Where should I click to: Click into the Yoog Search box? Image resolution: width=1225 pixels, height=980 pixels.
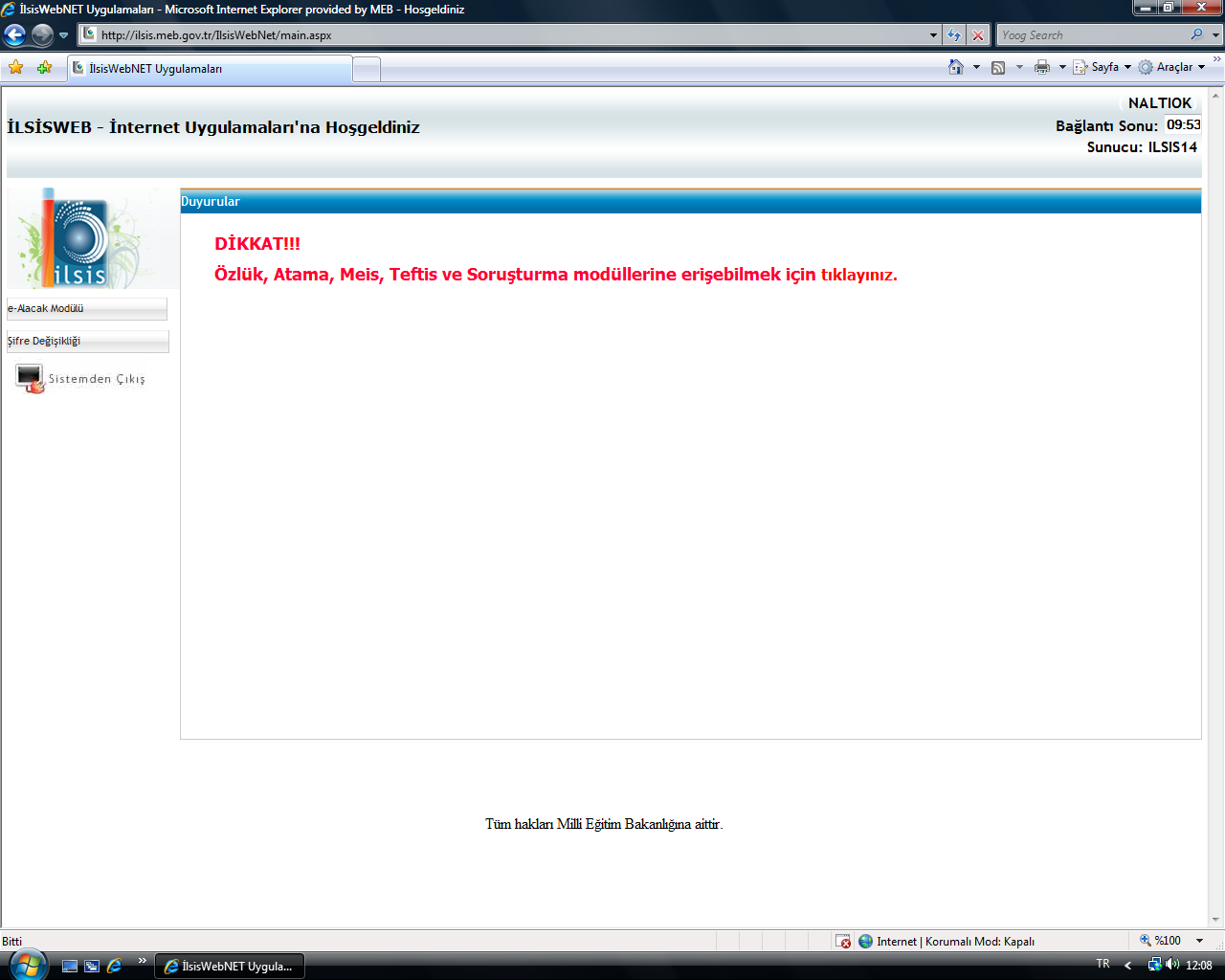tap(1091, 35)
